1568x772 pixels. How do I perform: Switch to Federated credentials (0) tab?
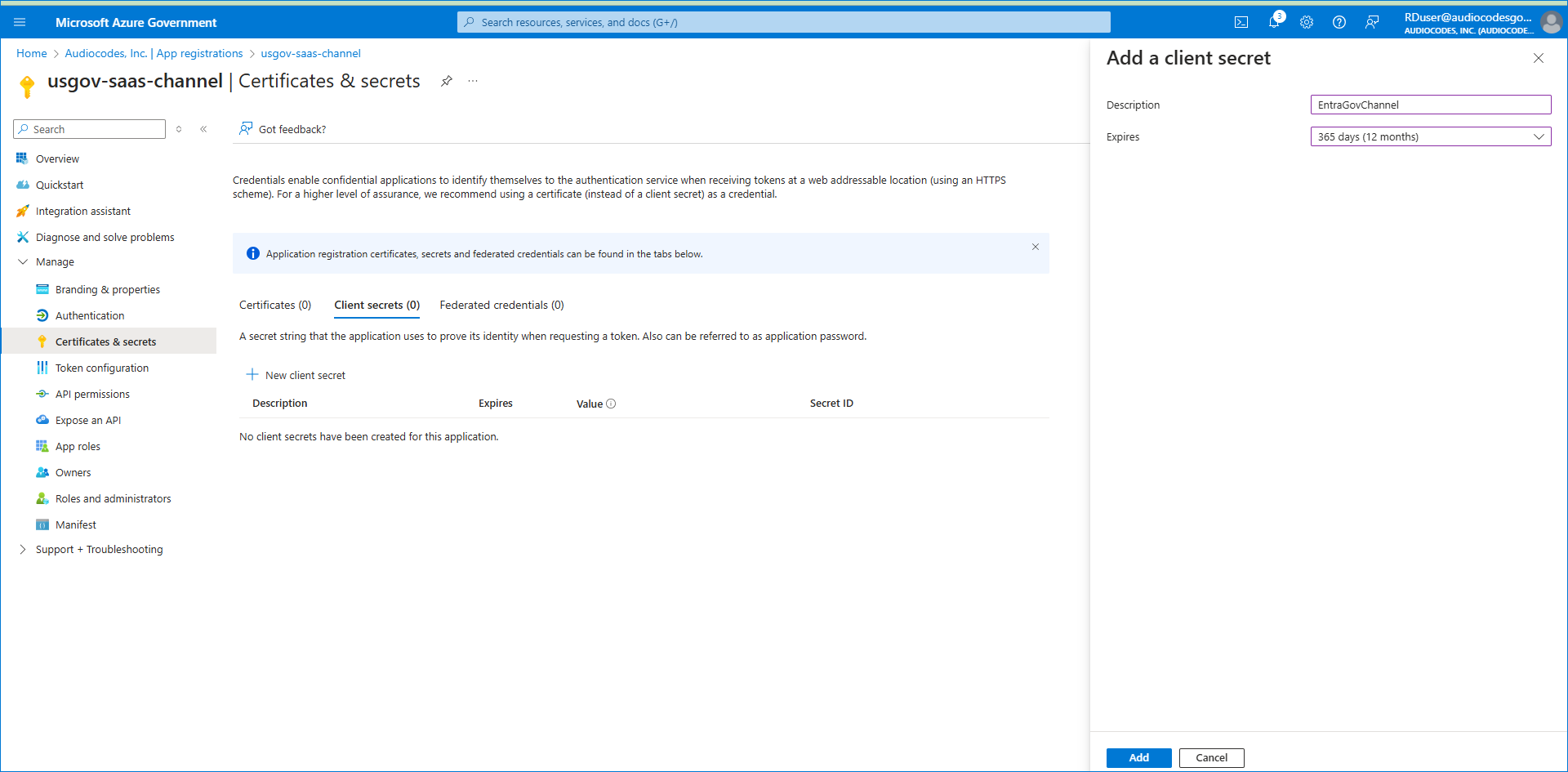(501, 305)
